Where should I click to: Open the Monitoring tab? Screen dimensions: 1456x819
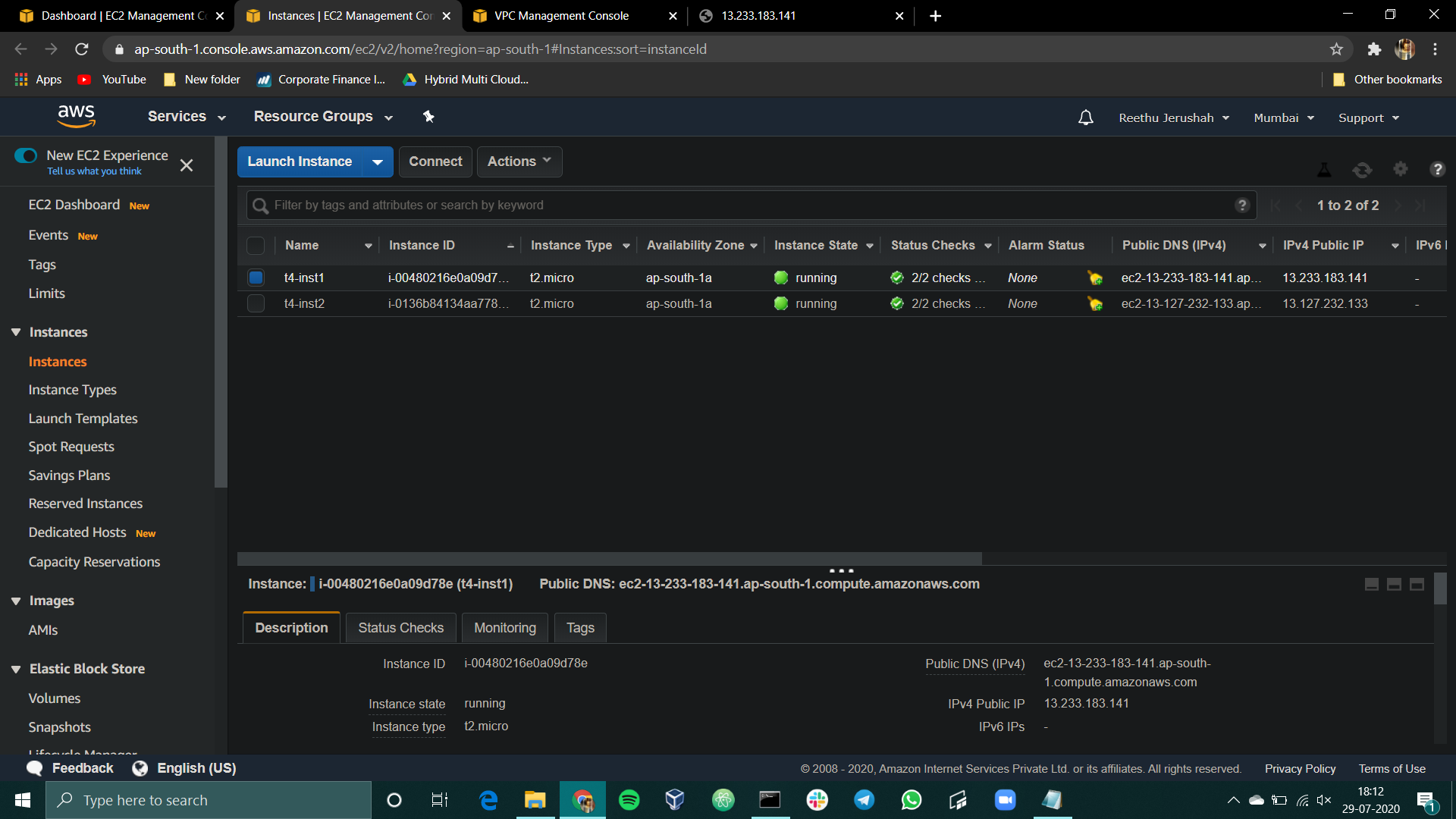(504, 628)
